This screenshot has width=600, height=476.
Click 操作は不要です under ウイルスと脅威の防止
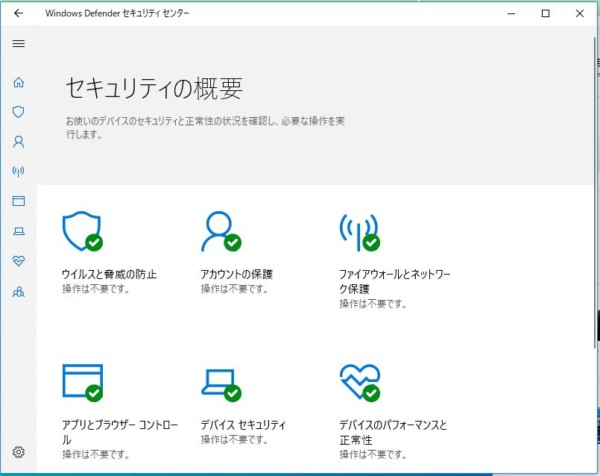coord(96,289)
